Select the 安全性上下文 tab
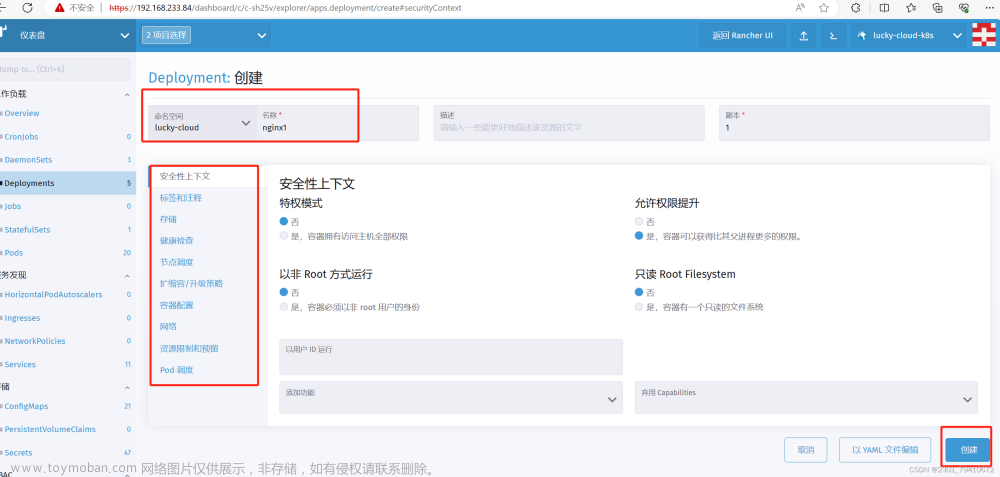Screen dimensions: 1000x477 pyautogui.click(x=185, y=176)
